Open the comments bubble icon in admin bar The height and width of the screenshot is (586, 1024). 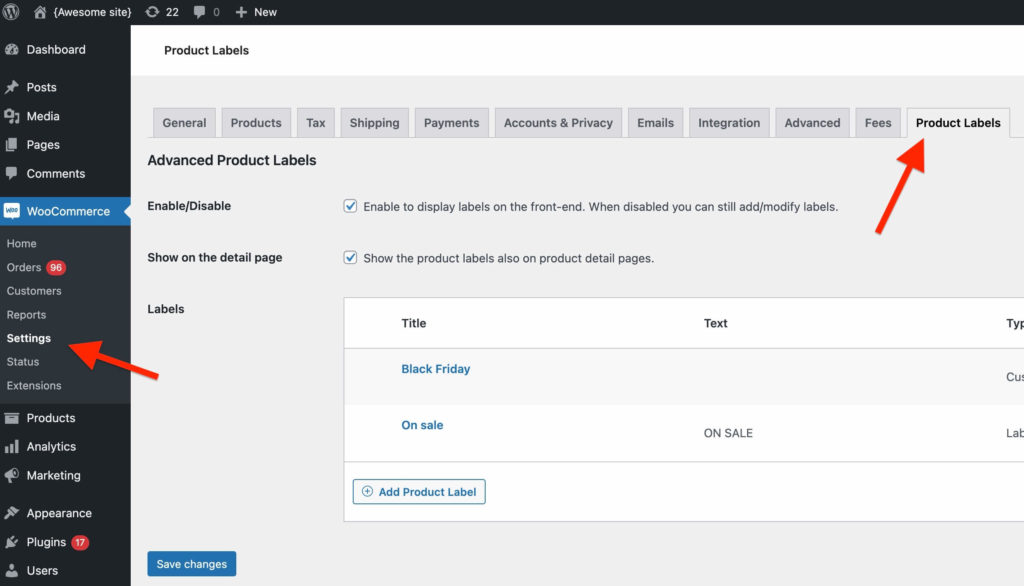(x=199, y=12)
